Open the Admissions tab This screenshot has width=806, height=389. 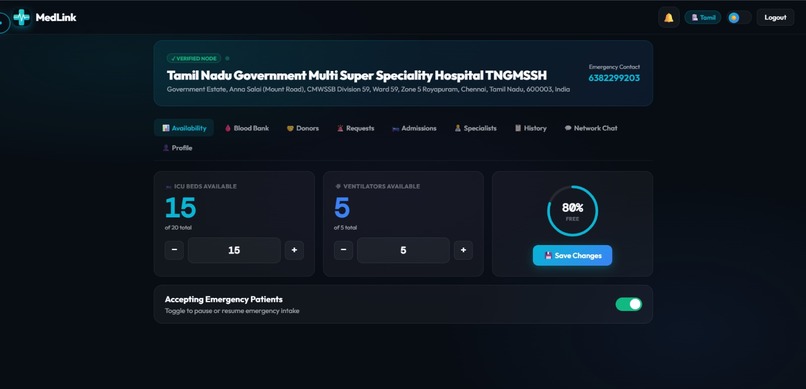[x=414, y=128]
